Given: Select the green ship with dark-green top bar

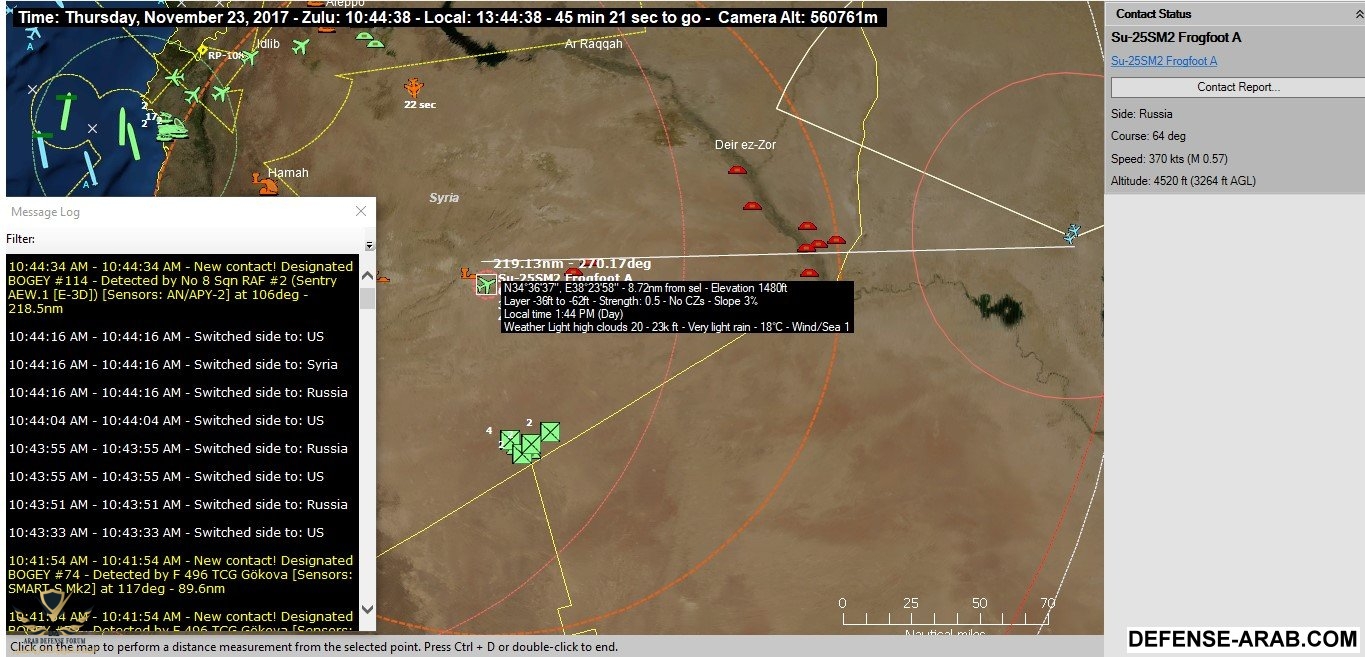Looking at the screenshot, I should coord(66,111).
